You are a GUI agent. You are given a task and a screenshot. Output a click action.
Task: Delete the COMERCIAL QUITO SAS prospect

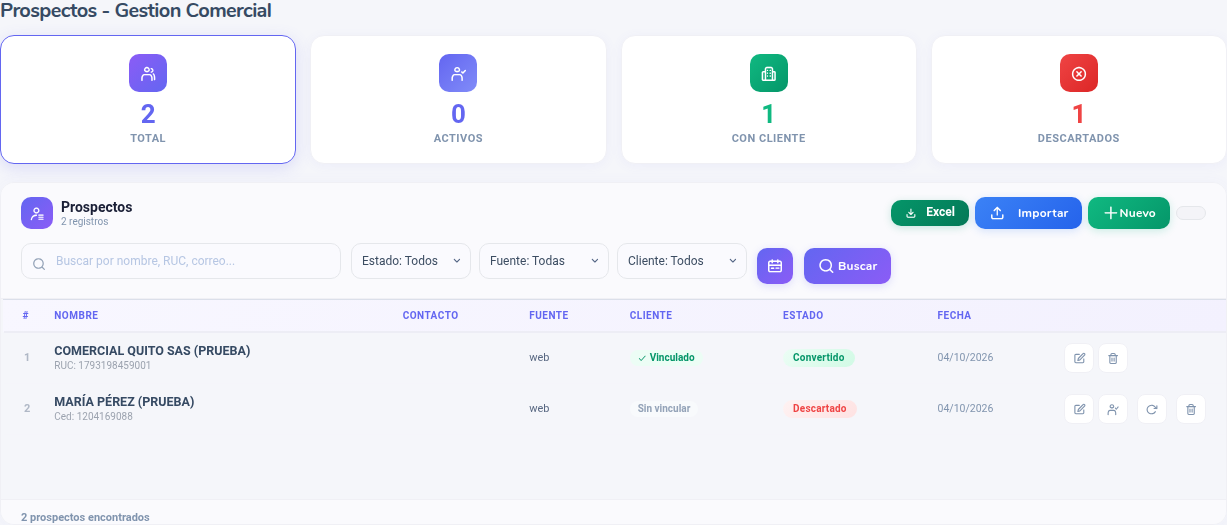coord(1113,358)
